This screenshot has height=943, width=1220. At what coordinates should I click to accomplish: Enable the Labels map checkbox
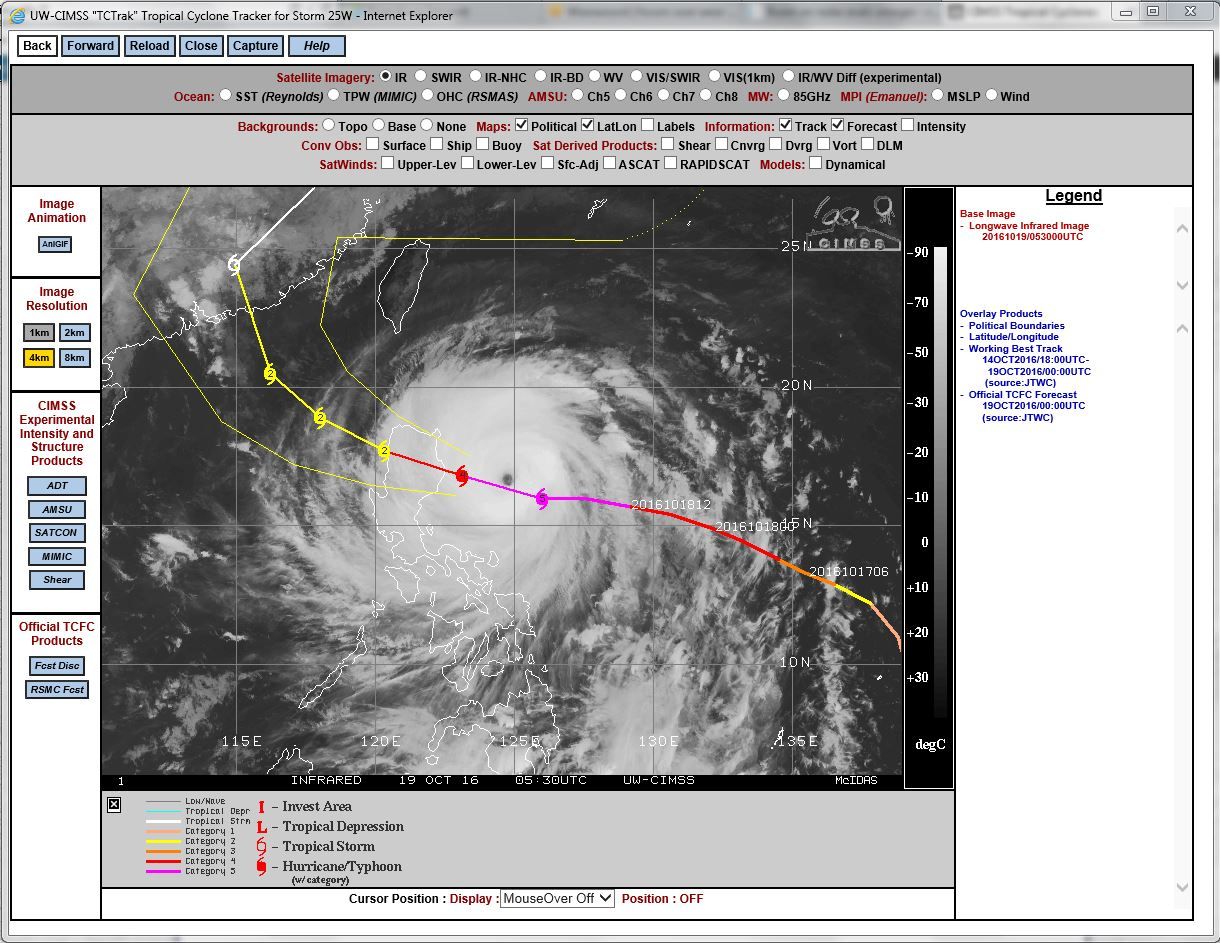648,126
